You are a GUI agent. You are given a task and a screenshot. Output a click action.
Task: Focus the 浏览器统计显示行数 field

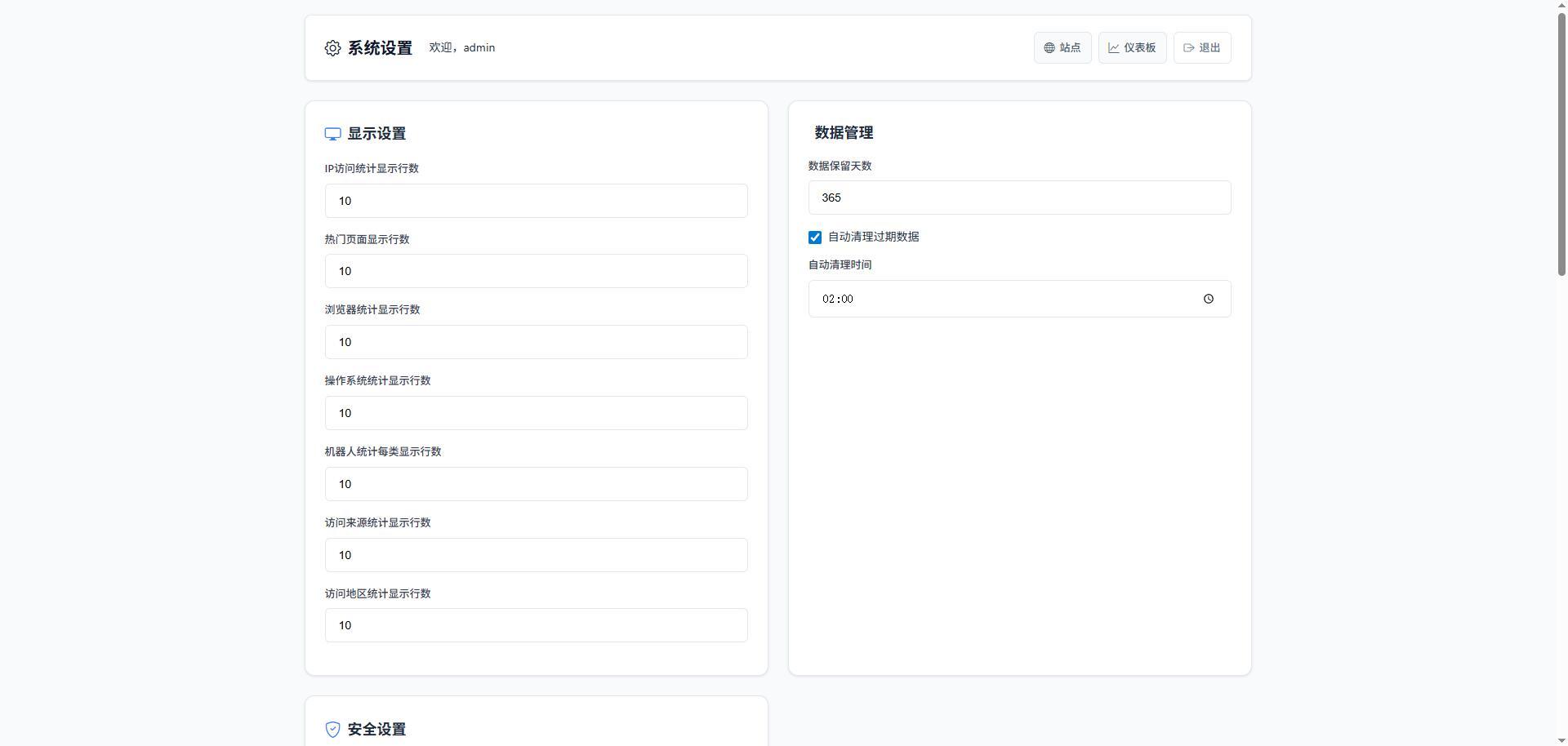coord(536,342)
